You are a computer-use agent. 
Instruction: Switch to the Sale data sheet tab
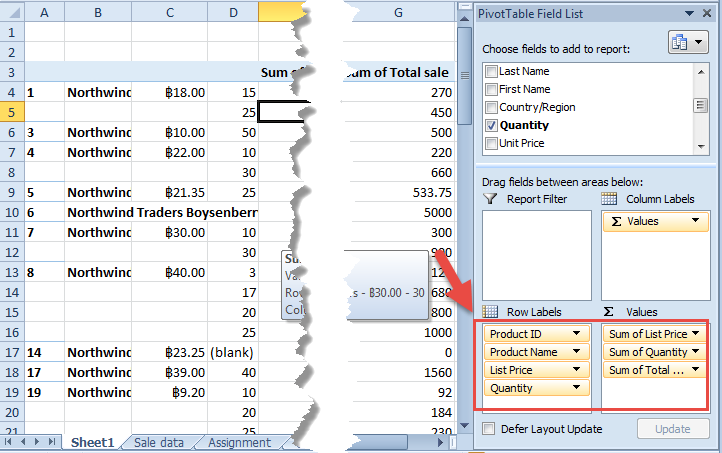click(x=158, y=442)
